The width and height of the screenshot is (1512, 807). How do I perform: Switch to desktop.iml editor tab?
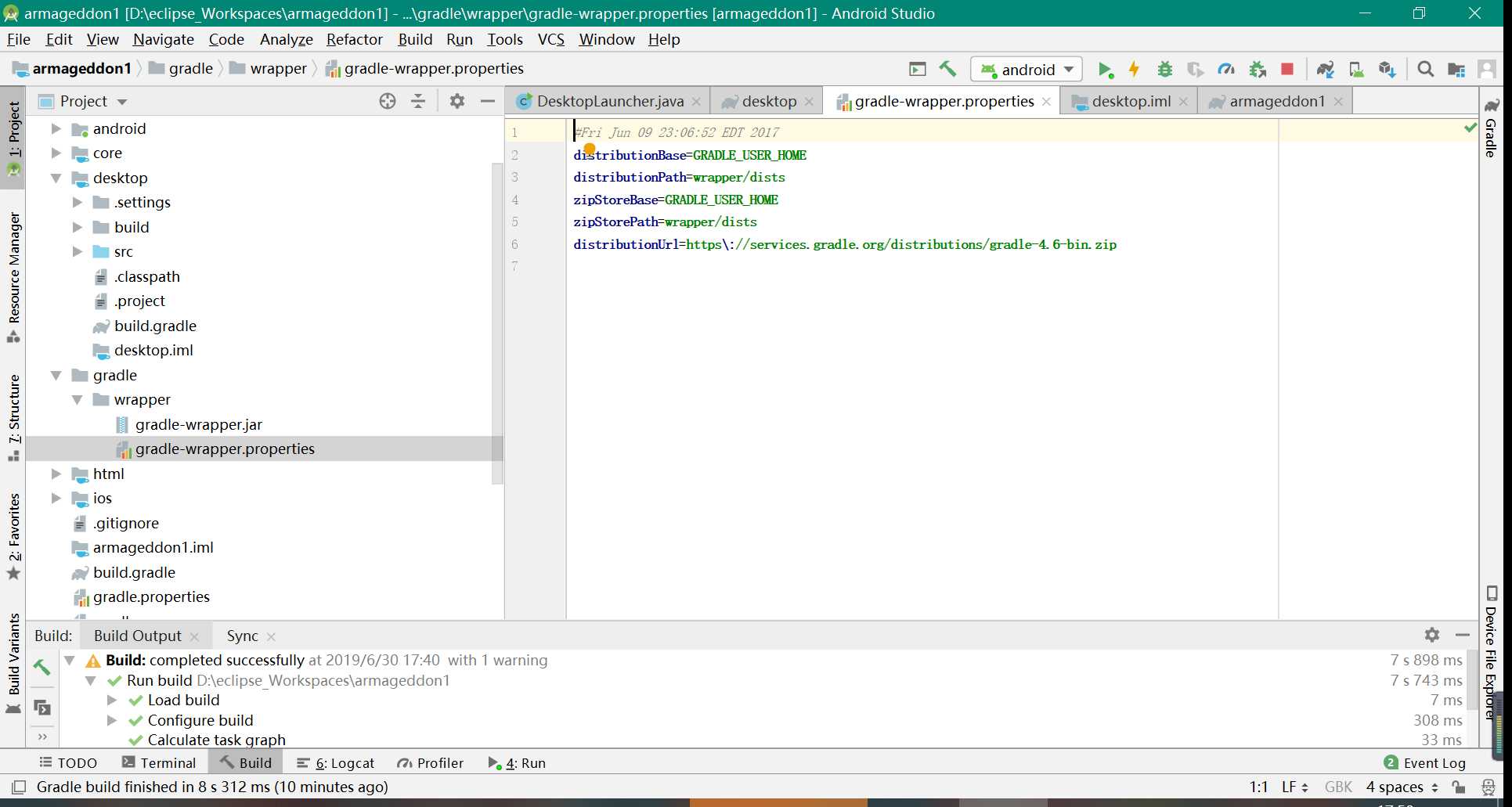[x=1130, y=101]
